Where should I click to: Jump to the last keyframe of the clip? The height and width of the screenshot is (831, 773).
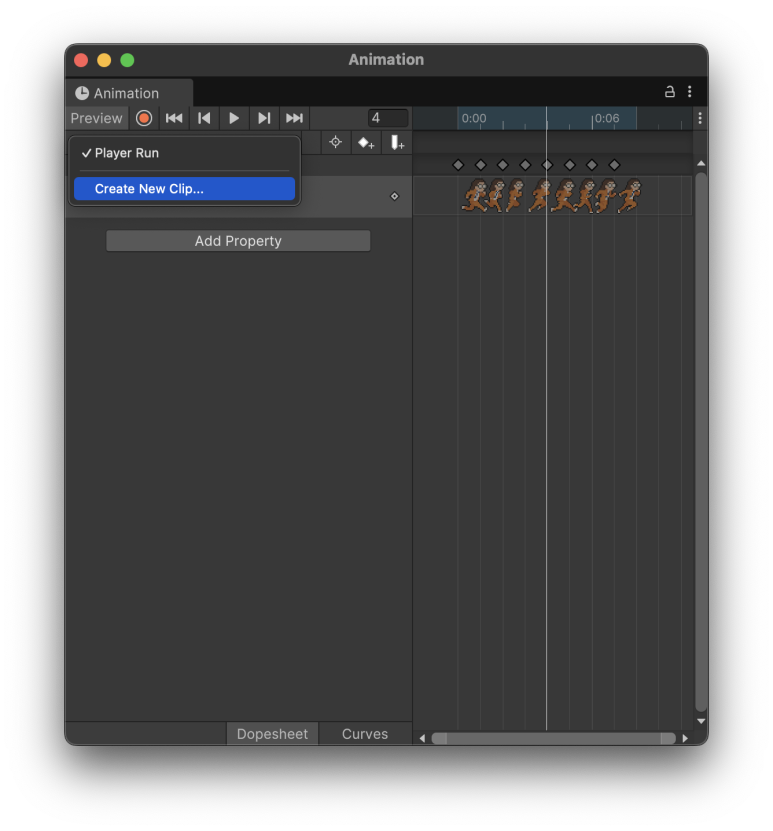[x=294, y=118]
